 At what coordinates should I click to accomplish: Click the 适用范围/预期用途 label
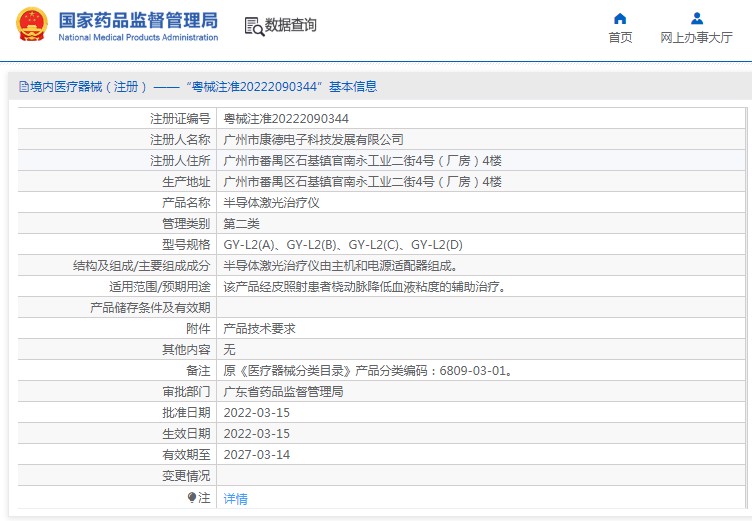(x=160, y=287)
